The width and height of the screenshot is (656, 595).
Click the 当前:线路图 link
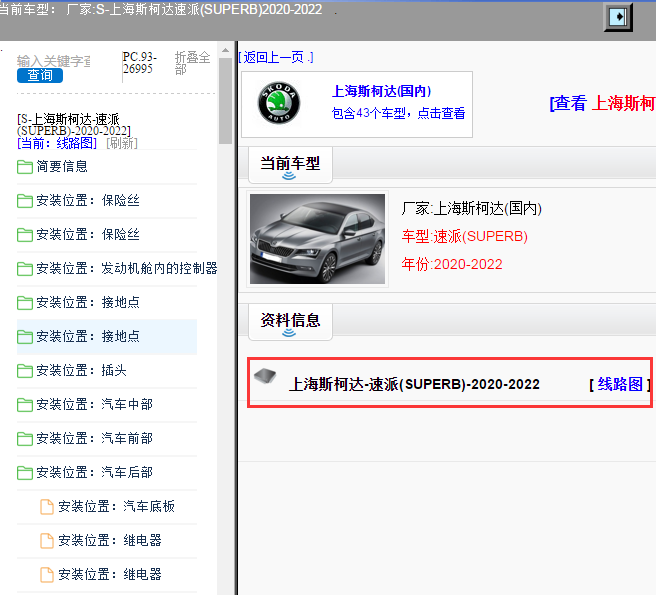click(57, 143)
